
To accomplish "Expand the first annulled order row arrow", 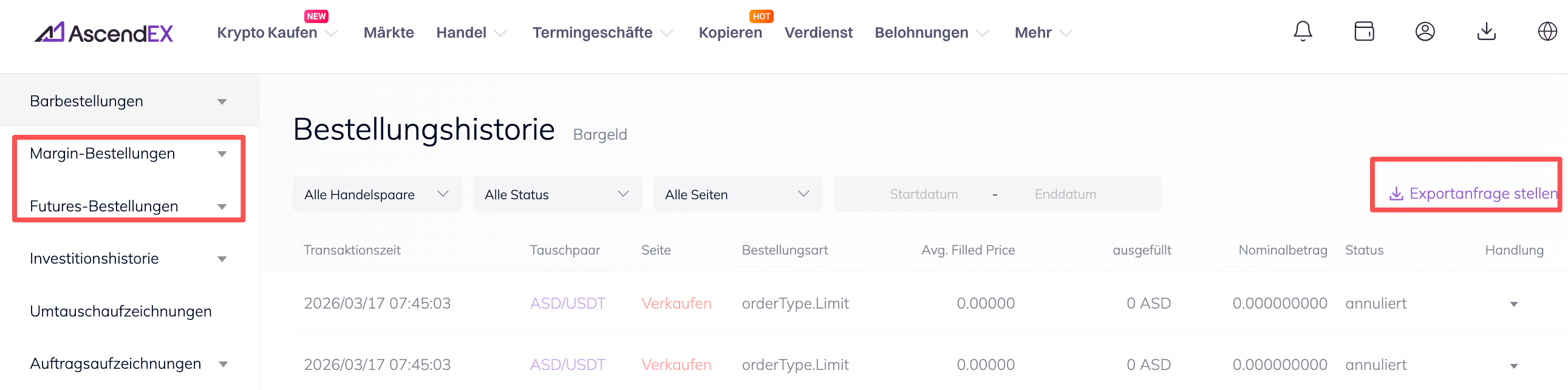I will pyautogui.click(x=1513, y=304).
